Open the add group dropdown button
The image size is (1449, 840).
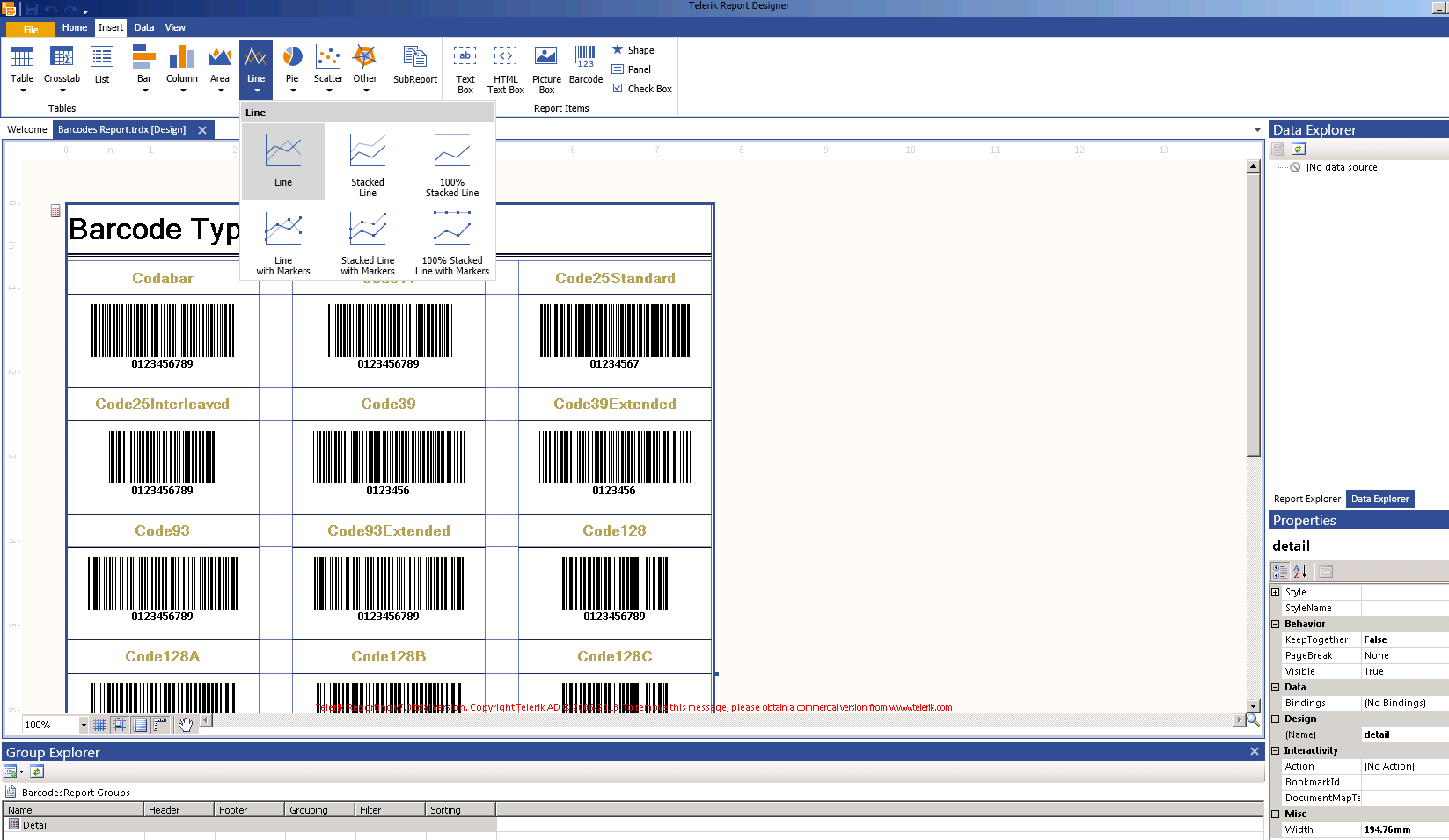click(x=14, y=771)
